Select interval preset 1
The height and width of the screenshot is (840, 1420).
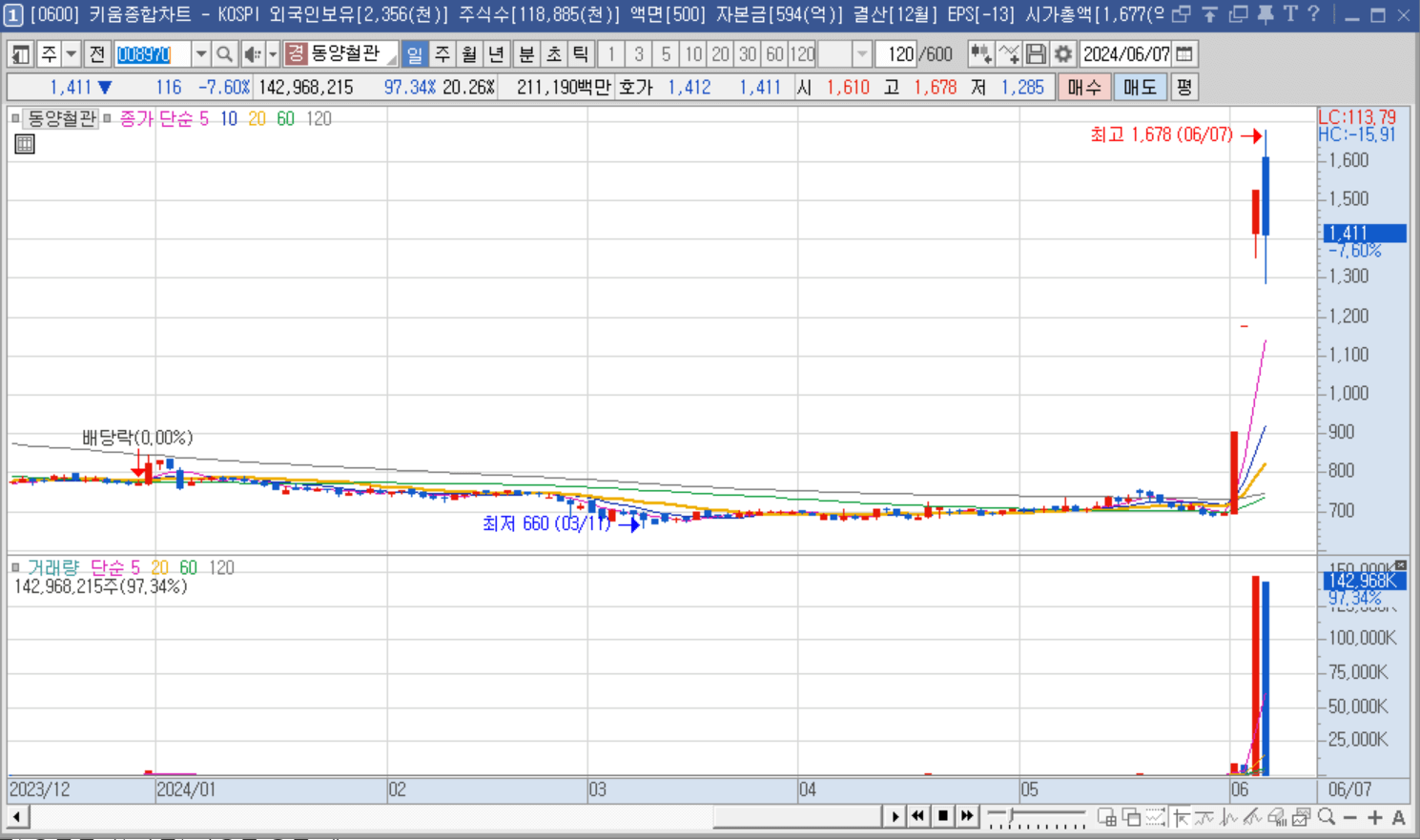pyautogui.click(x=612, y=54)
